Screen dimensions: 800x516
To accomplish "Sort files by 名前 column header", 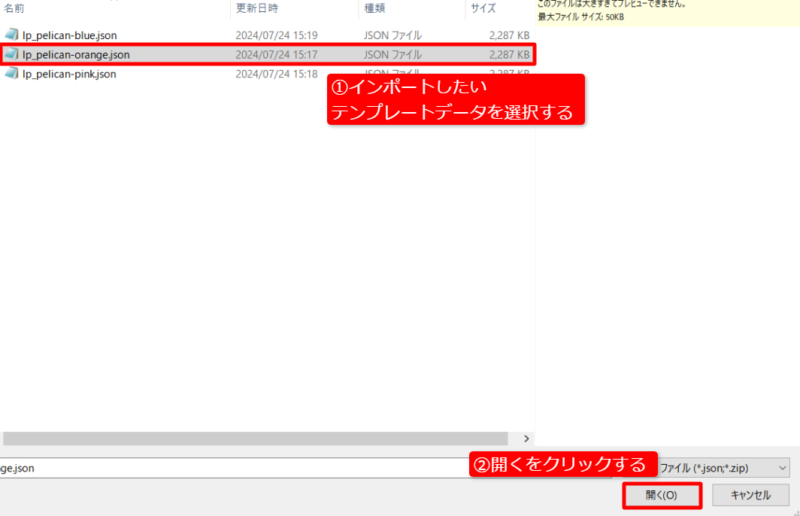I will pyautogui.click(x=14, y=8).
